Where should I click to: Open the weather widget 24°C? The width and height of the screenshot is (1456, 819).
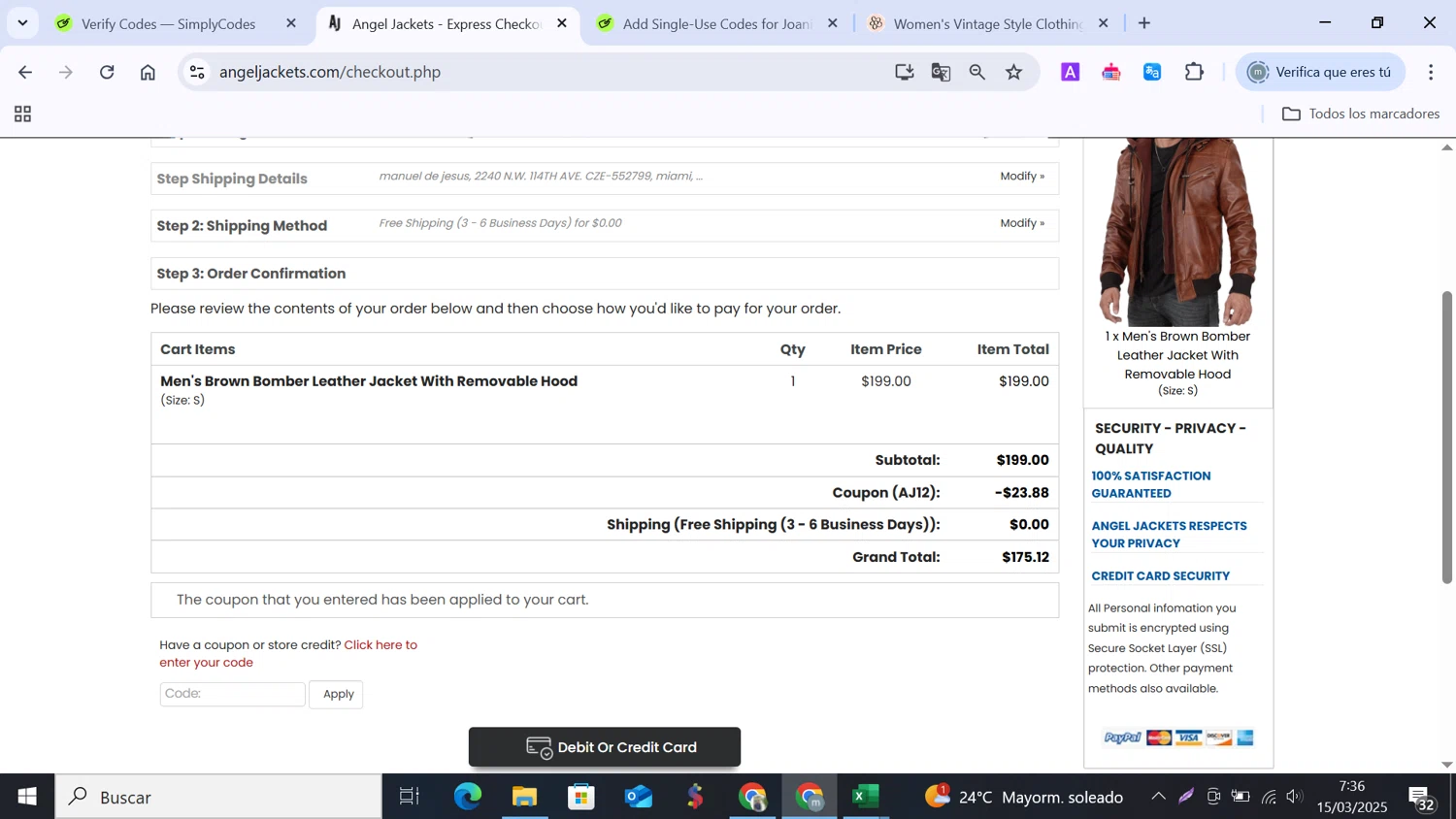click(x=1024, y=797)
